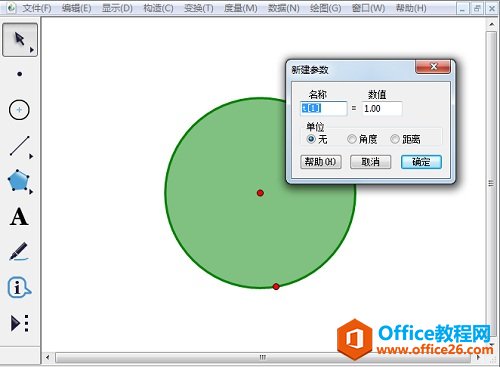Click the 帮助(H) button in dialog

pos(321,162)
